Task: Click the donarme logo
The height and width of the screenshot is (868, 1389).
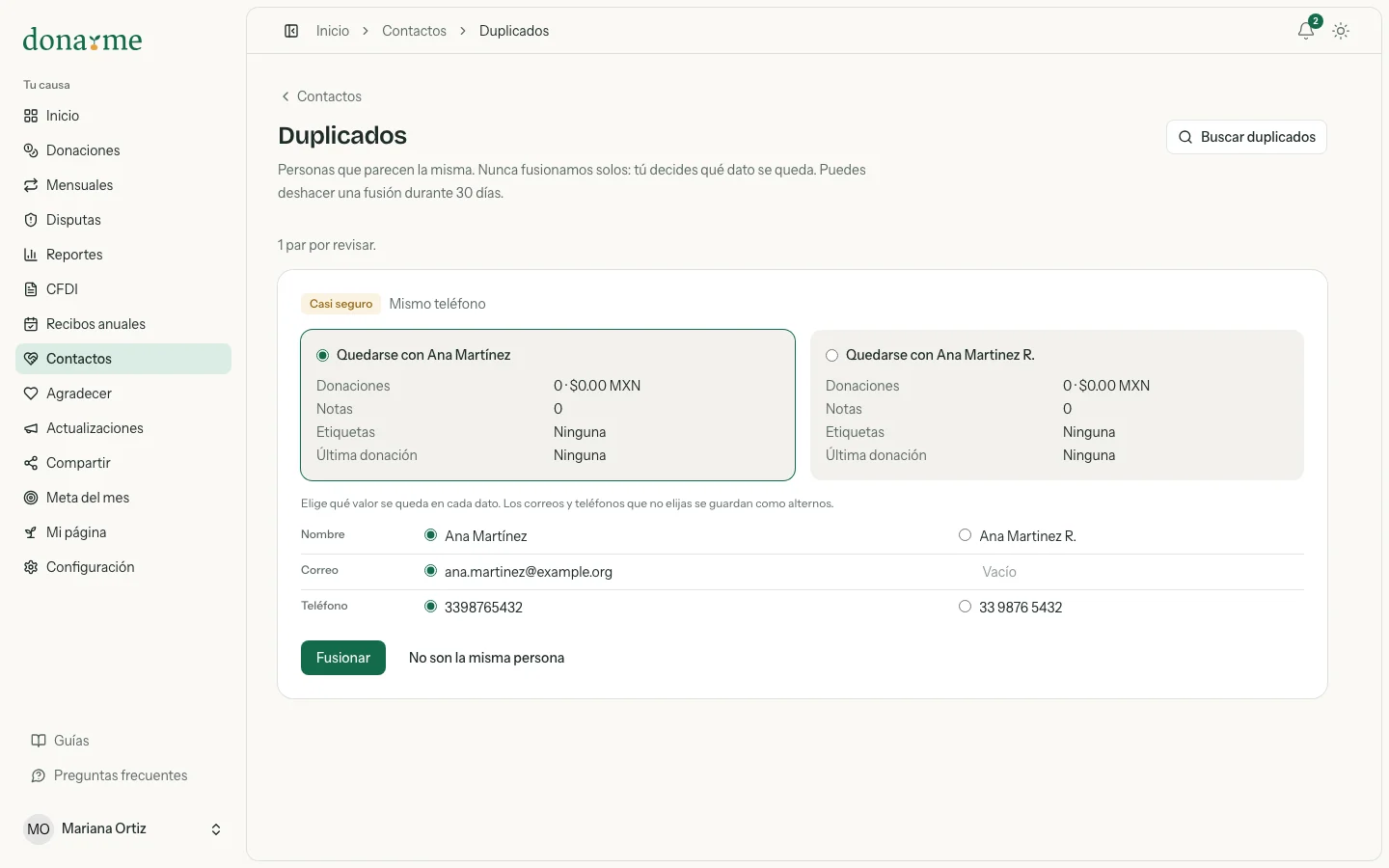Action: tap(83, 40)
